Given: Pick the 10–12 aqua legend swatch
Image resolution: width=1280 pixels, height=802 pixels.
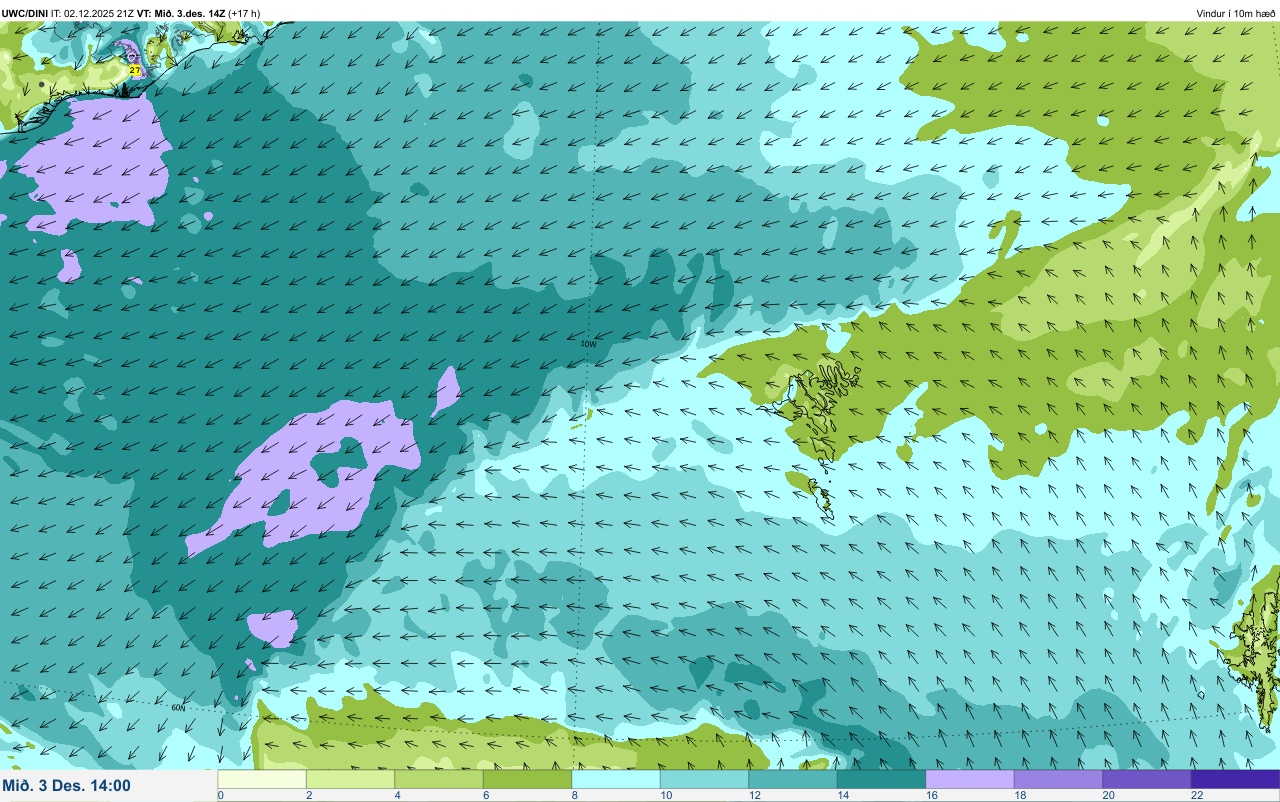Looking at the screenshot, I should tap(704, 779).
